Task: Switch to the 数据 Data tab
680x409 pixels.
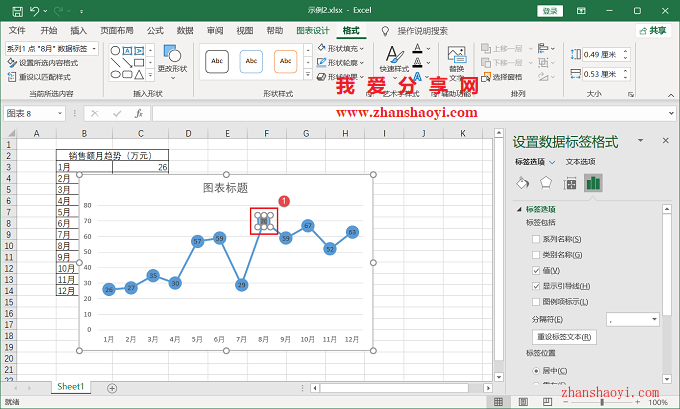Action: click(185, 31)
